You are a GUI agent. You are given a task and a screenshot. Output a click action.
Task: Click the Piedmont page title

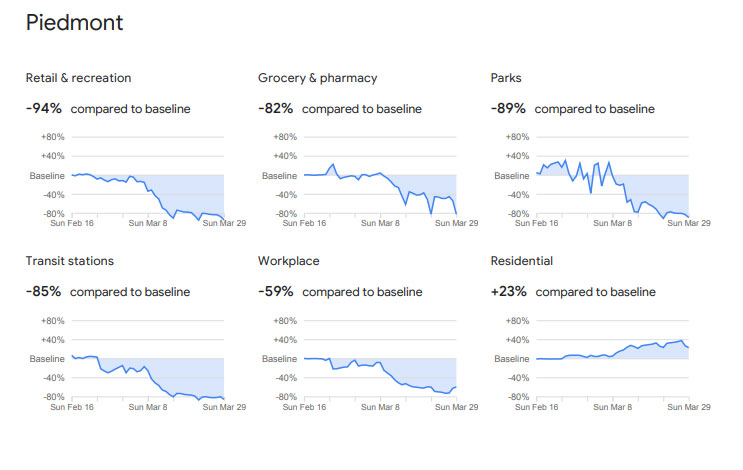[74, 23]
